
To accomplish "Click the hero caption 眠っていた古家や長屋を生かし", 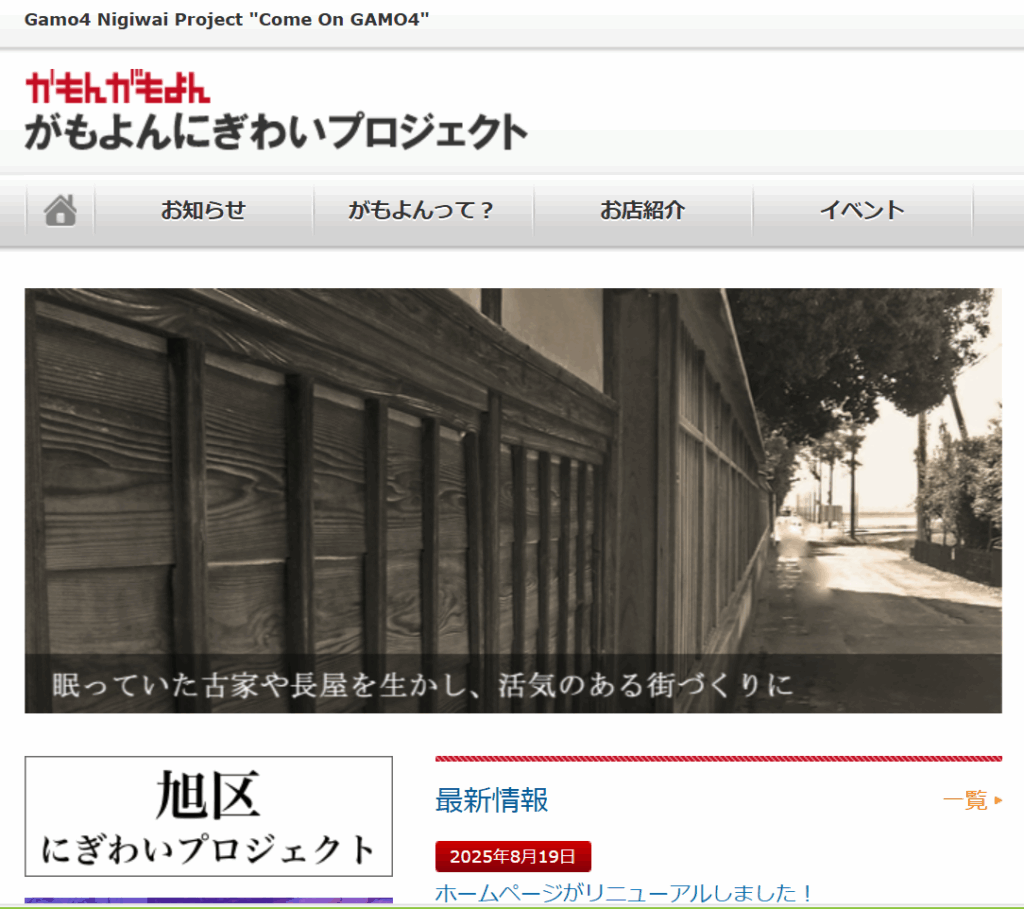I will pyautogui.click(x=422, y=685).
